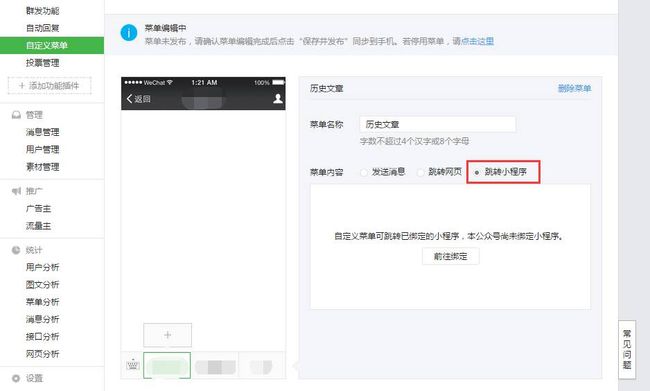Click the 菜单名称 input field with 历史文章
This screenshot has height=391, width=650.
pos(438,124)
